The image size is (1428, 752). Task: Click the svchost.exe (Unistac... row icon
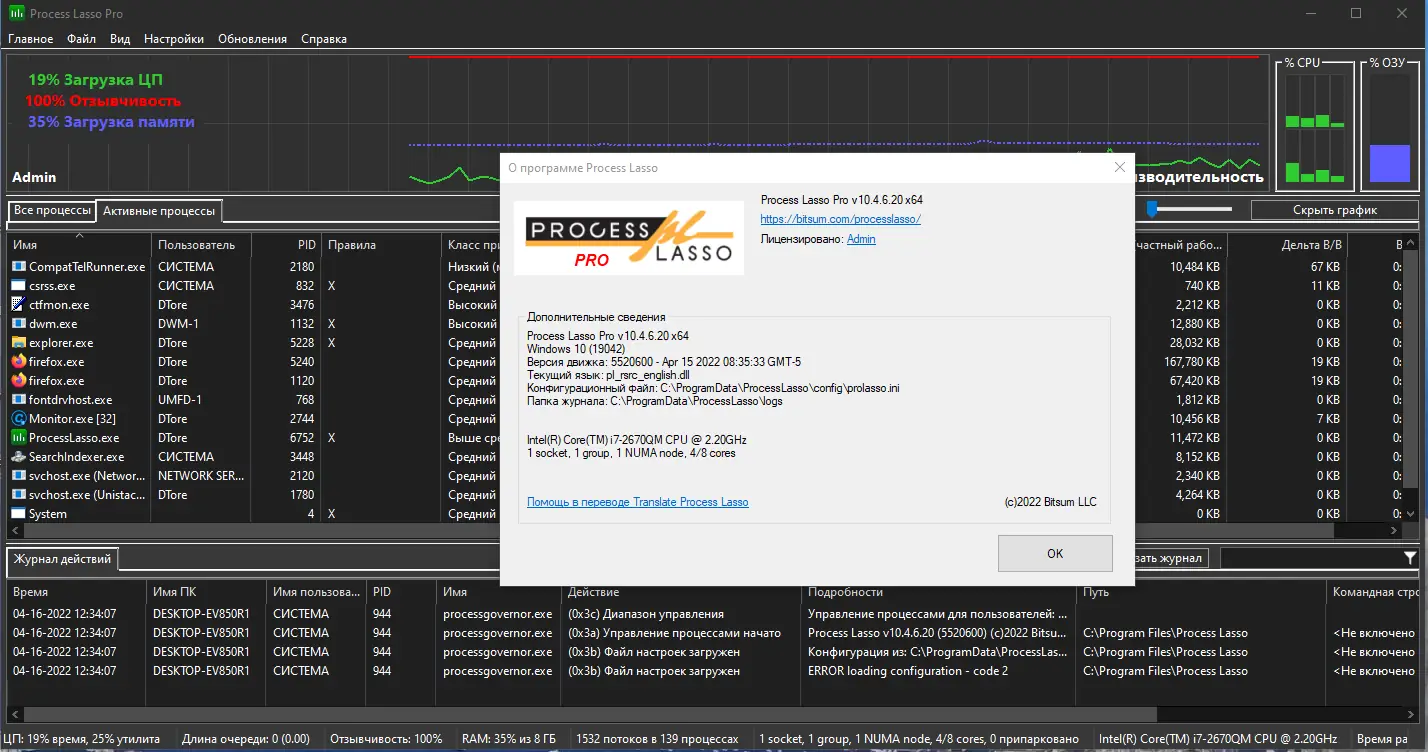point(19,495)
